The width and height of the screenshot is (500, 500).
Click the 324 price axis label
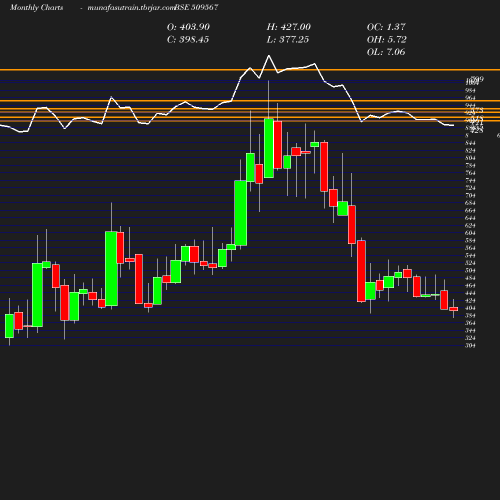tap(470, 338)
